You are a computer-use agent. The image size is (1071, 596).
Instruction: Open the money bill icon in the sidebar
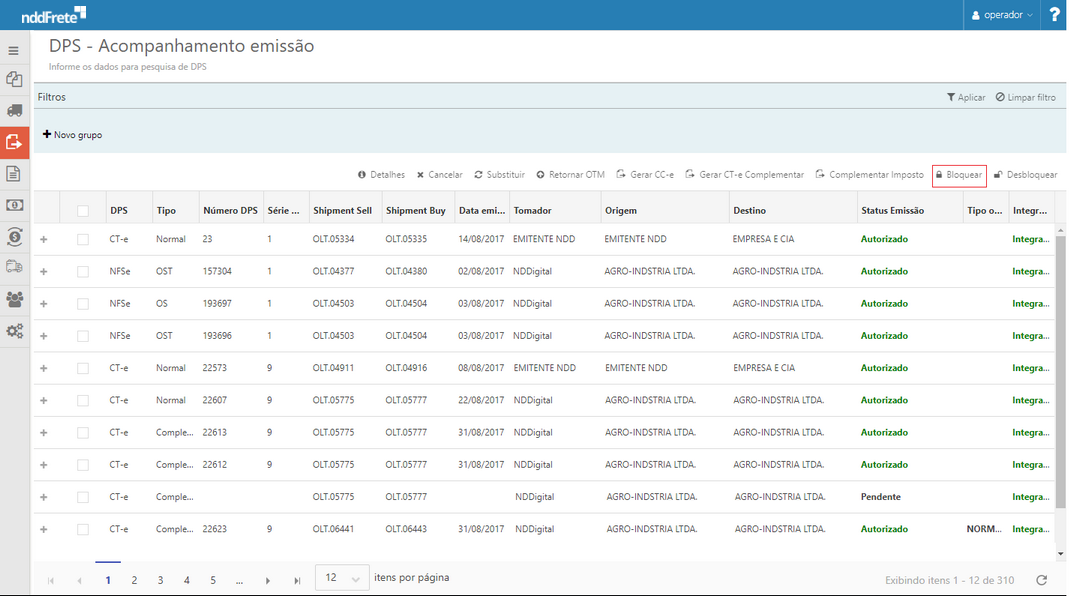[x=14, y=205]
